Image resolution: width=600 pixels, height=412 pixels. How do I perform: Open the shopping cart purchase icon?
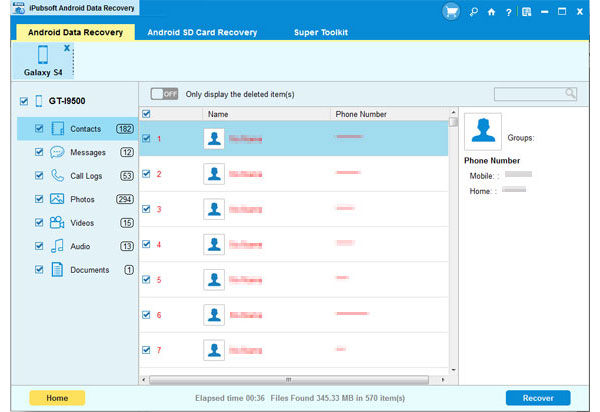click(x=452, y=12)
